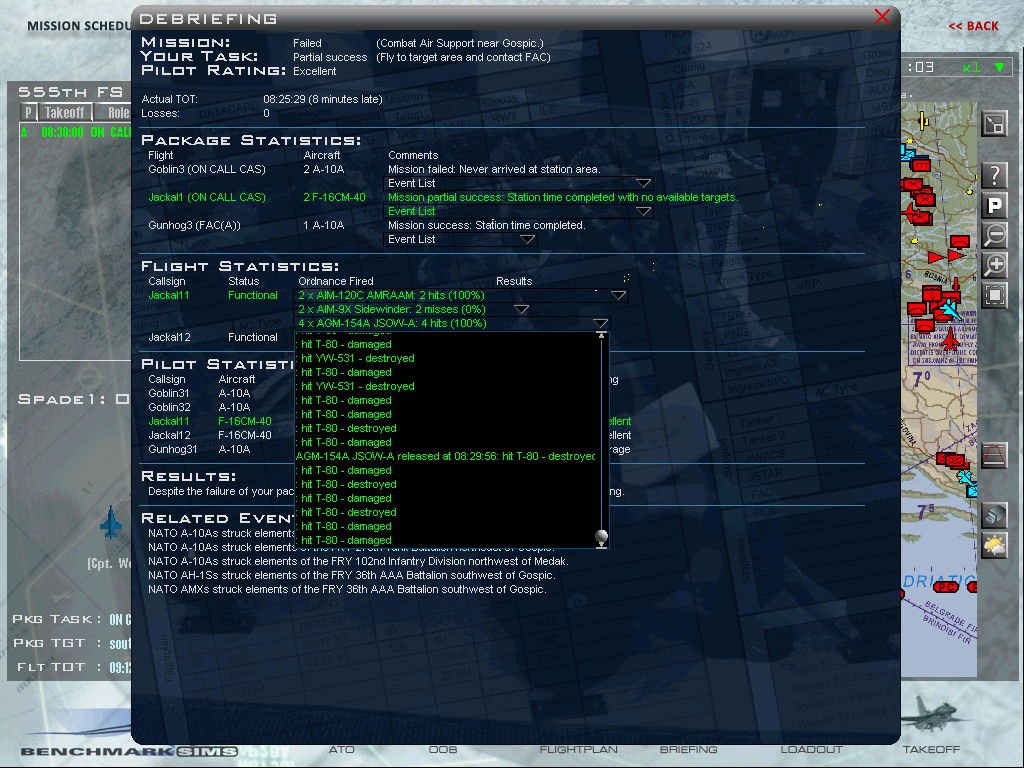Select flight Gunhog3 (FAC(A))
The image size is (1024, 768).
[194, 225]
